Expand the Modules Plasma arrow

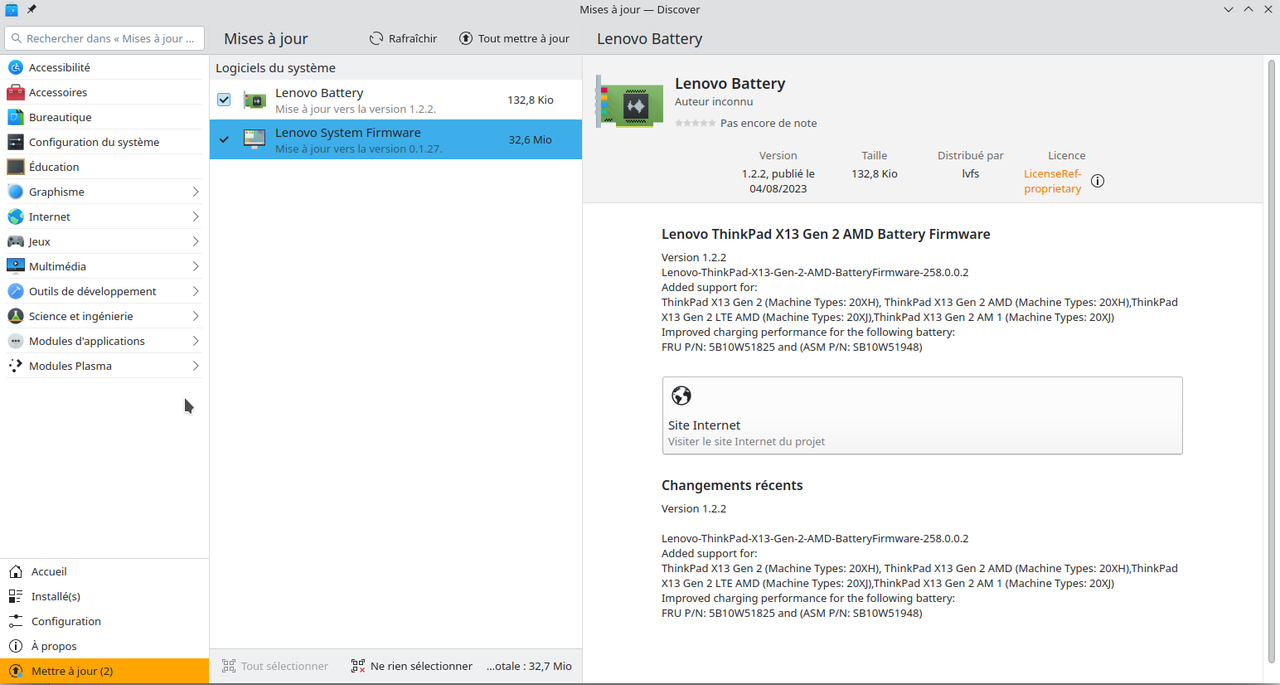click(x=195, y=366)
